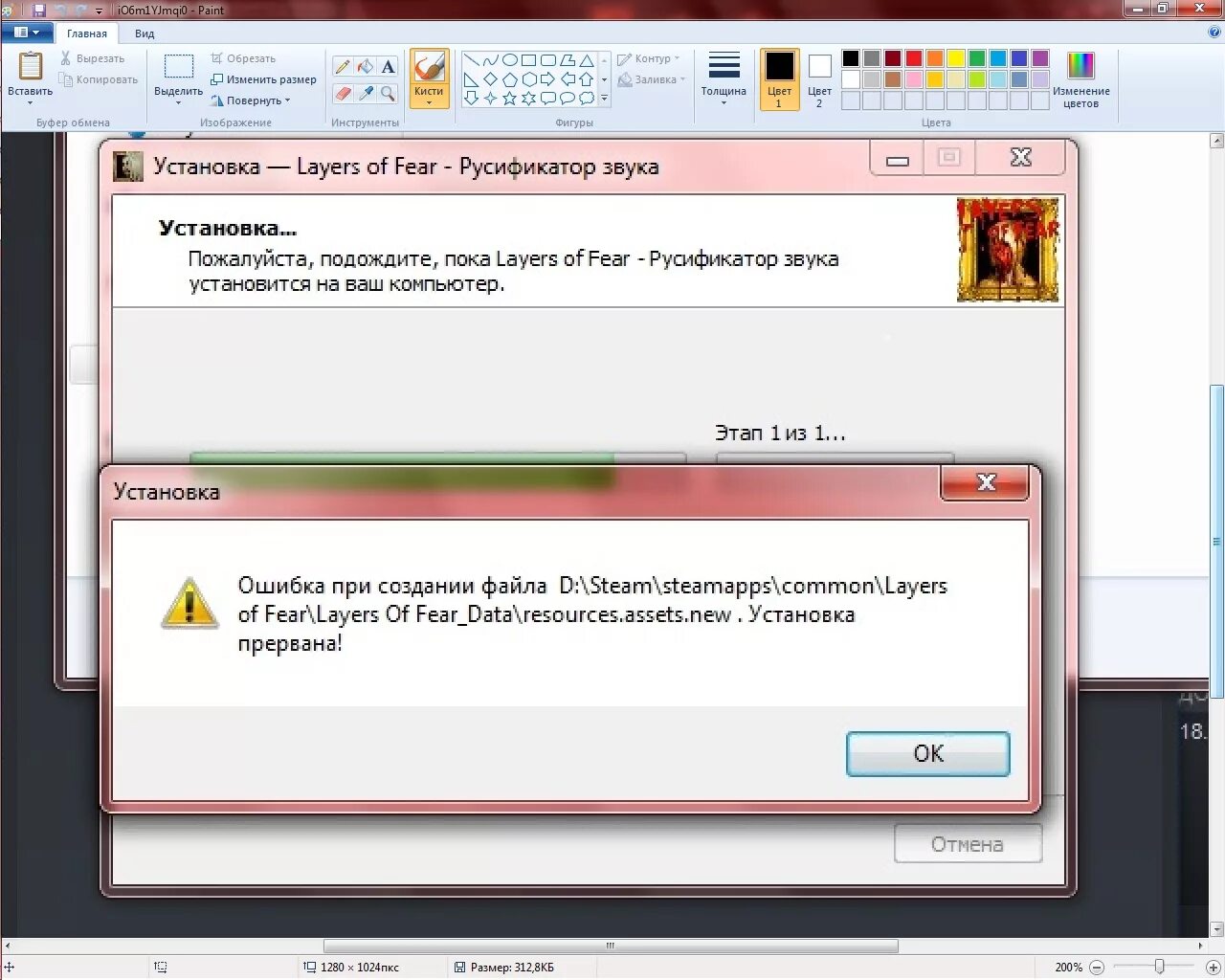Select the Fill with color bucket tool
Image resolution: width=1225 pixels, height=980 pixels.
coord(366,67)
